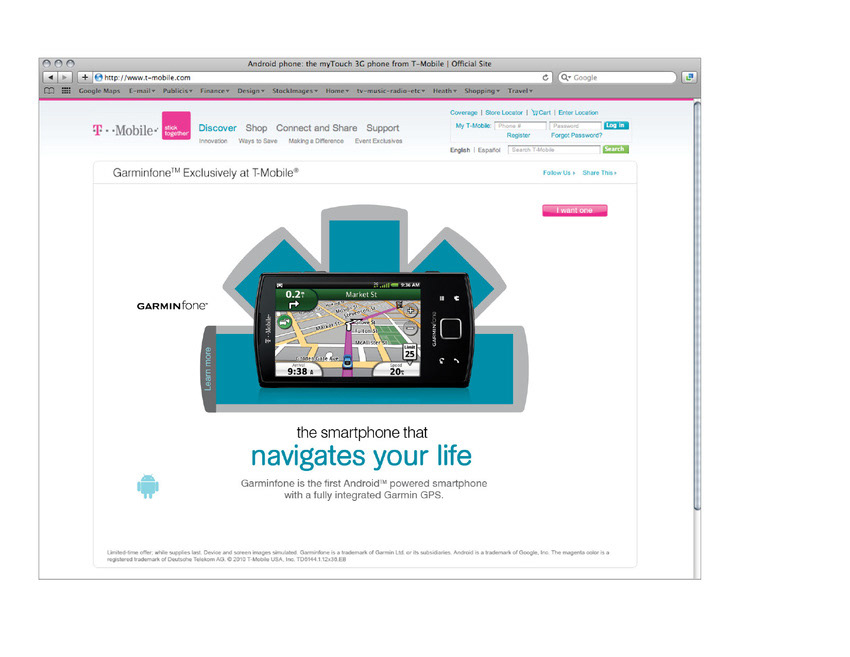This screenshot has width=850, height=657.
Task: Click the Coverage link
Action: coord(463,113)
